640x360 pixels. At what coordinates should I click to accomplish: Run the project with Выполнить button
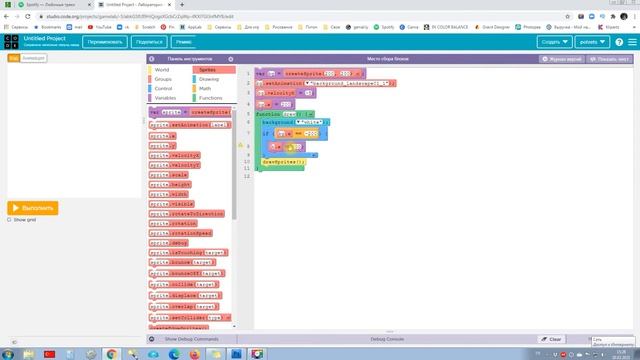33,208
